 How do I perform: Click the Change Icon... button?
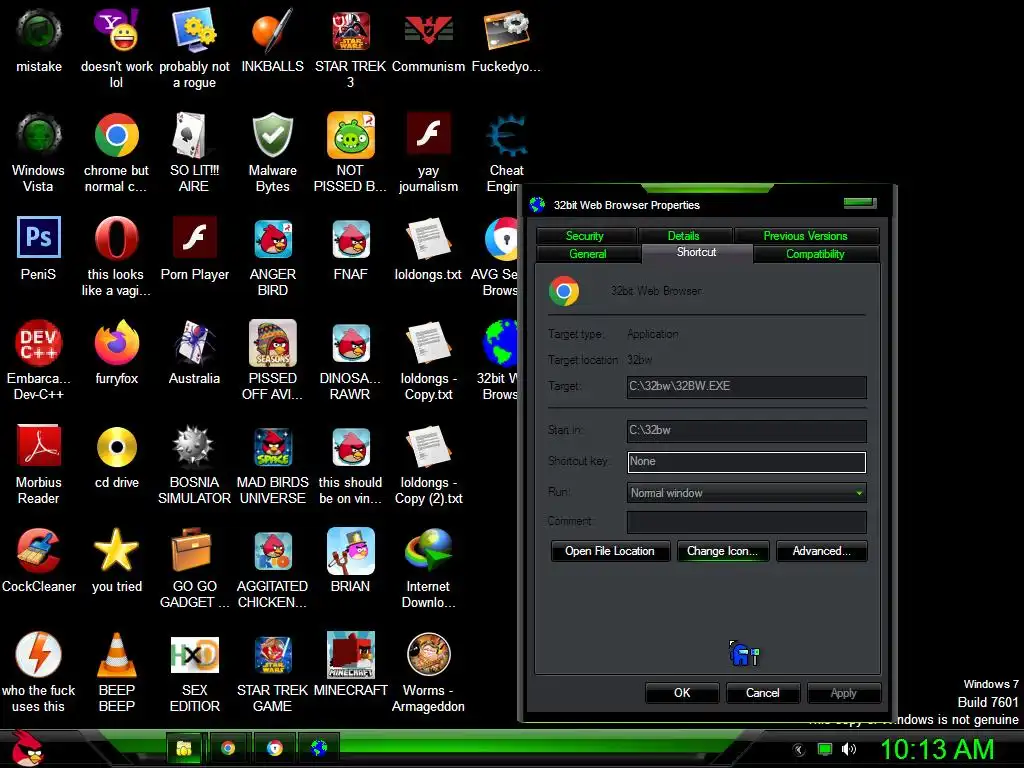point(723,551)
